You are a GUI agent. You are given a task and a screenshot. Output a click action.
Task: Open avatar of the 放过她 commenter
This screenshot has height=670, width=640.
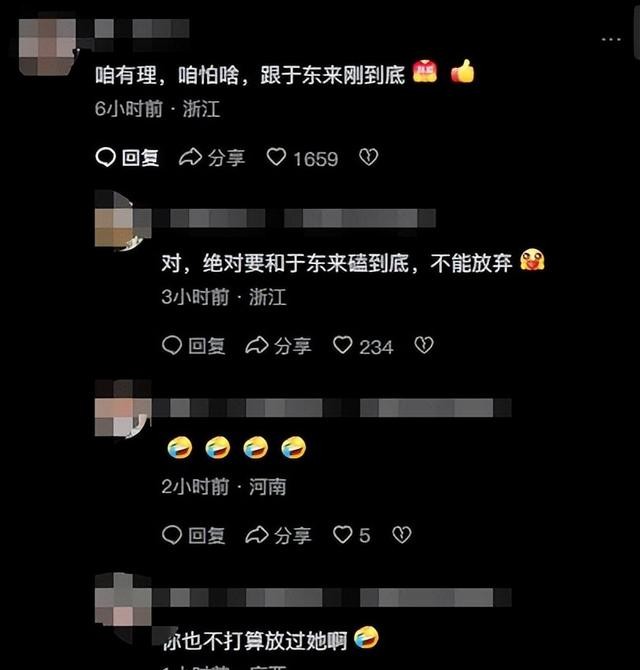[123, 600]
